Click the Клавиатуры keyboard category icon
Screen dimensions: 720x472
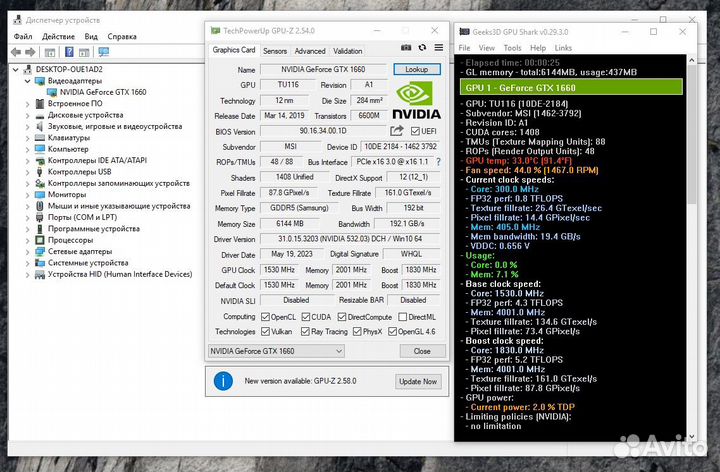point(40,138)
